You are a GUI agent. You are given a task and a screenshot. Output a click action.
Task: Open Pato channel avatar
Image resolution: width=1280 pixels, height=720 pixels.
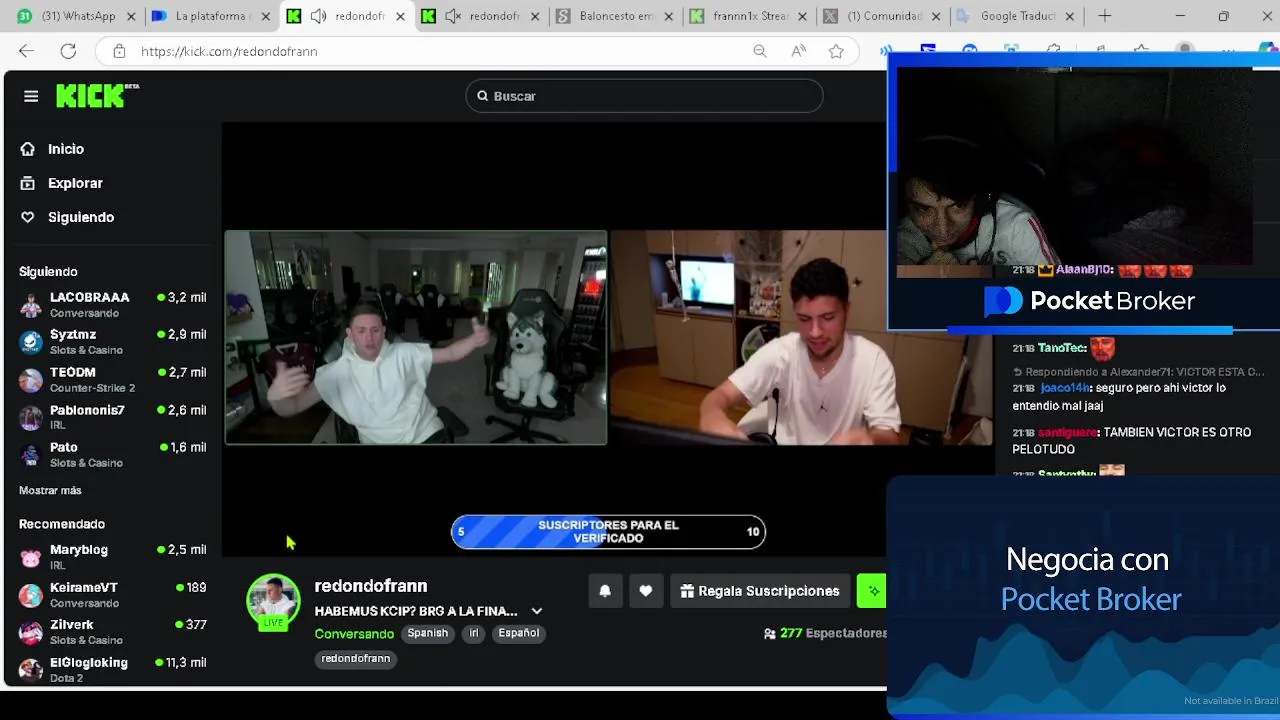pyautogui.click(x=31, y=455)
